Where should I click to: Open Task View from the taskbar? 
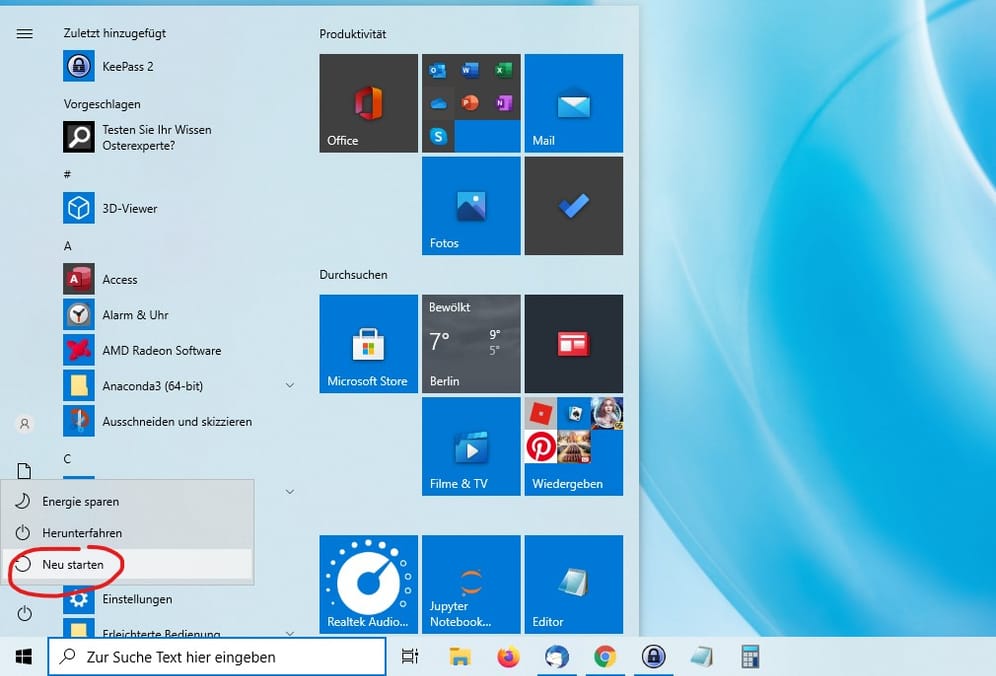[410, 656]
